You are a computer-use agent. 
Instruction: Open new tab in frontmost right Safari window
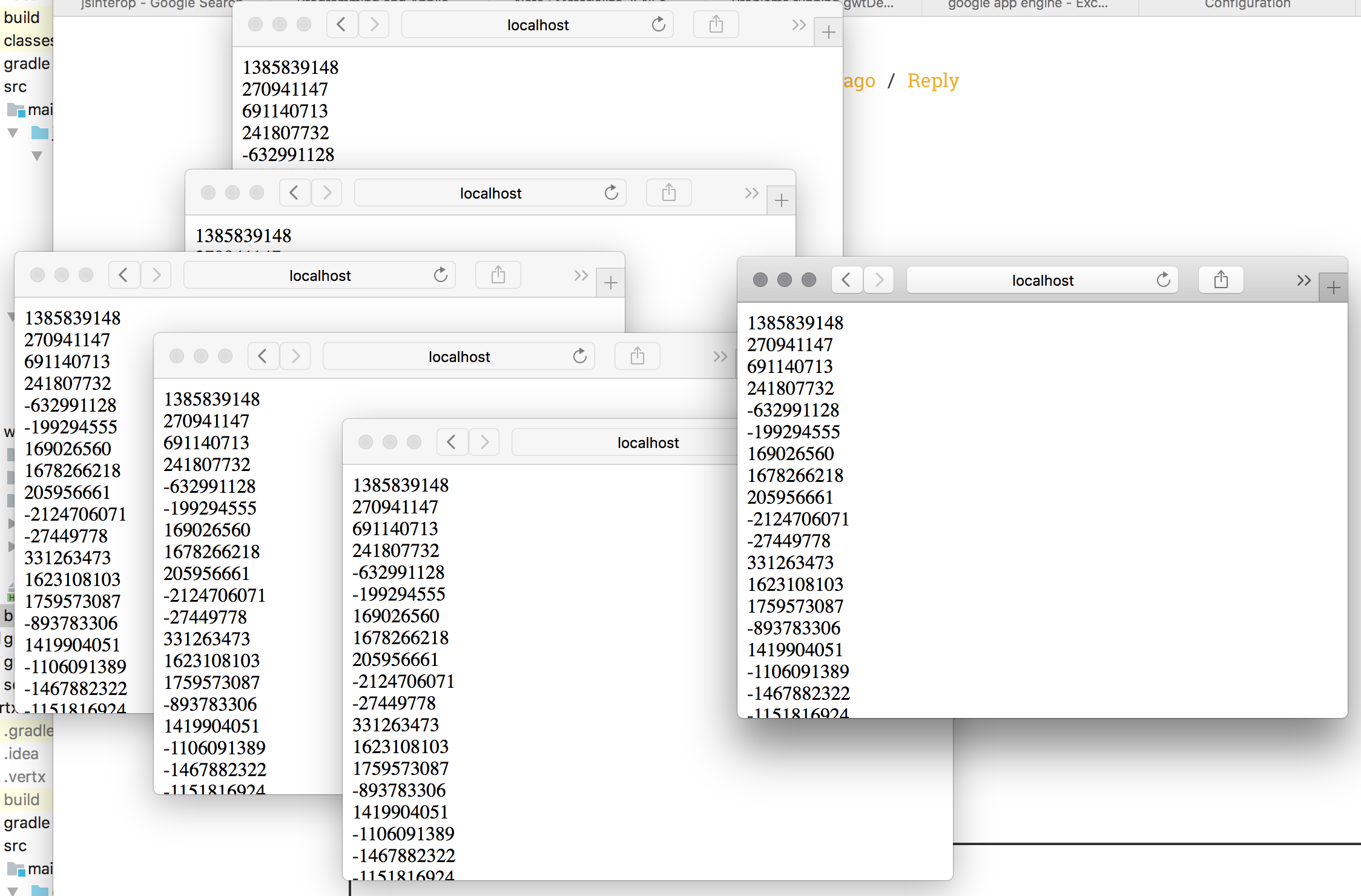[1333, 288]
